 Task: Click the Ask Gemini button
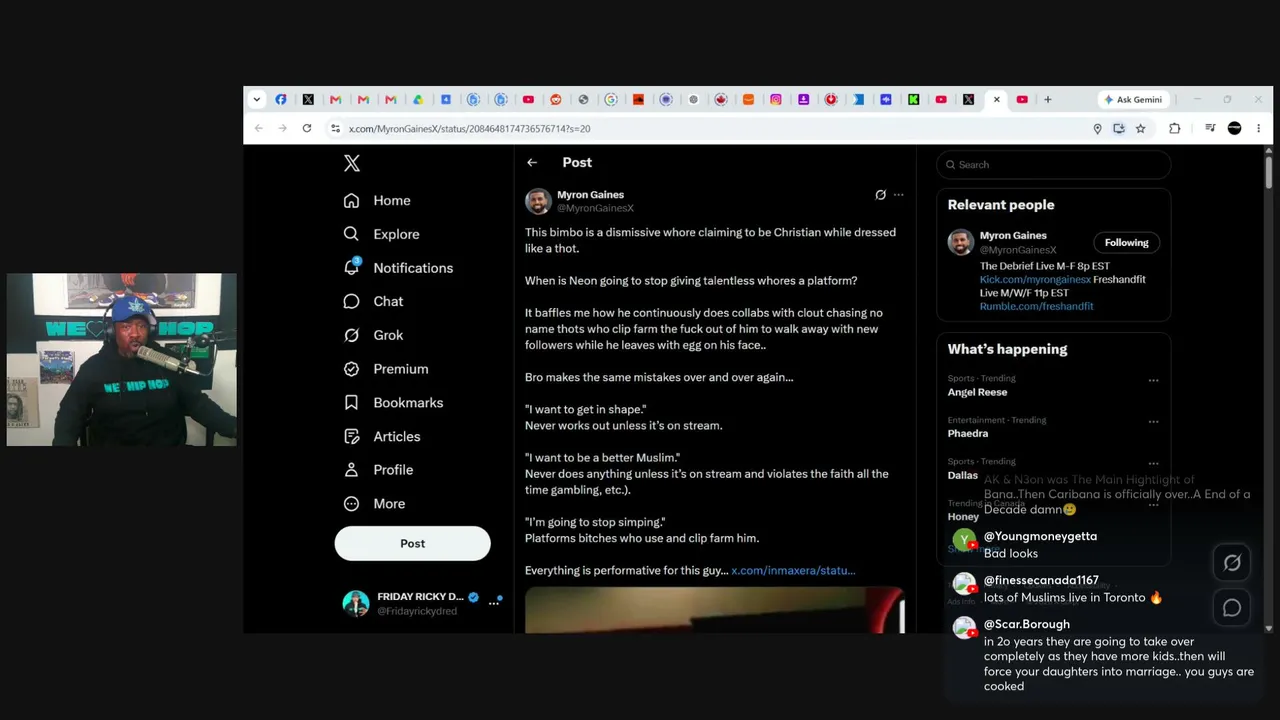tap(1133, 99)
